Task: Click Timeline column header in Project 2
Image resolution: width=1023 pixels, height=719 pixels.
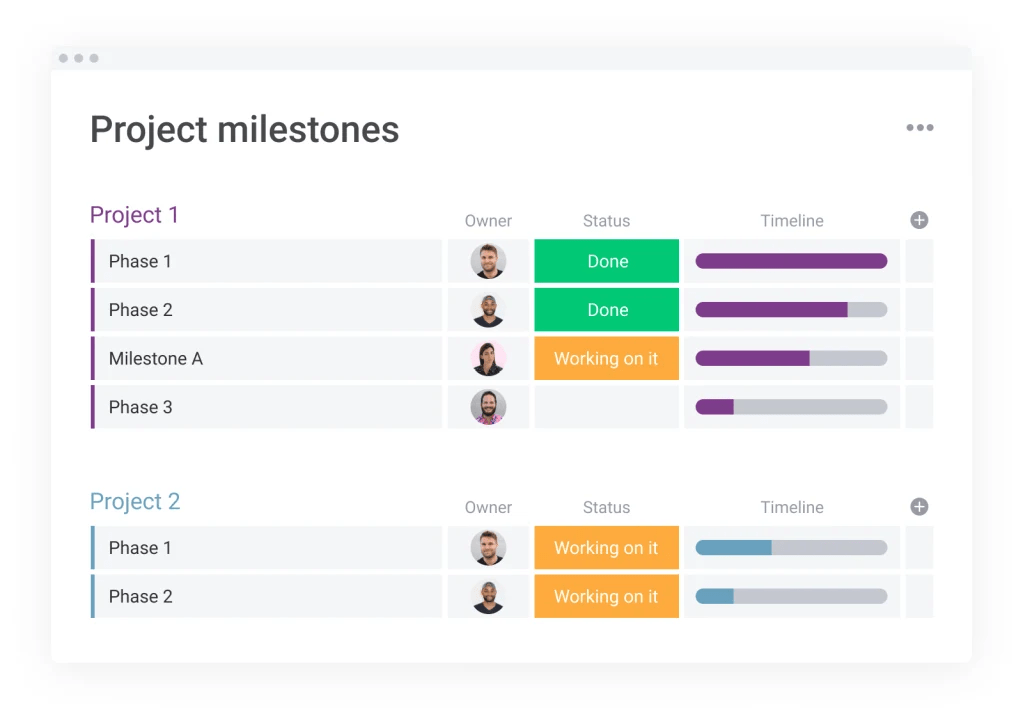Action: 791,508
